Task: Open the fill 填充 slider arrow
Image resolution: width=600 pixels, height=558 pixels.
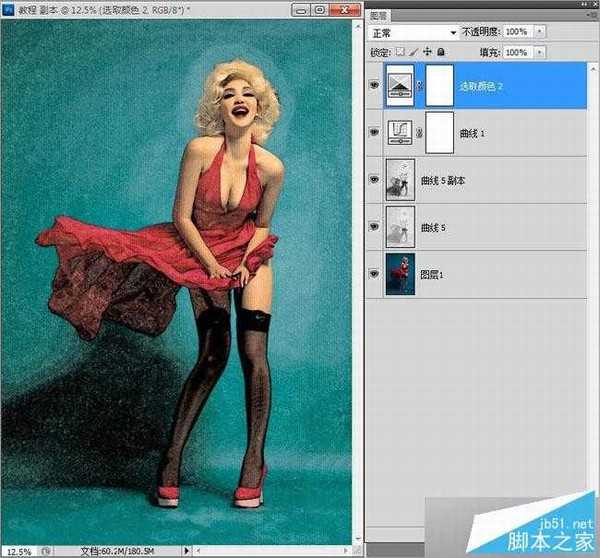Action: click(540, 52)
